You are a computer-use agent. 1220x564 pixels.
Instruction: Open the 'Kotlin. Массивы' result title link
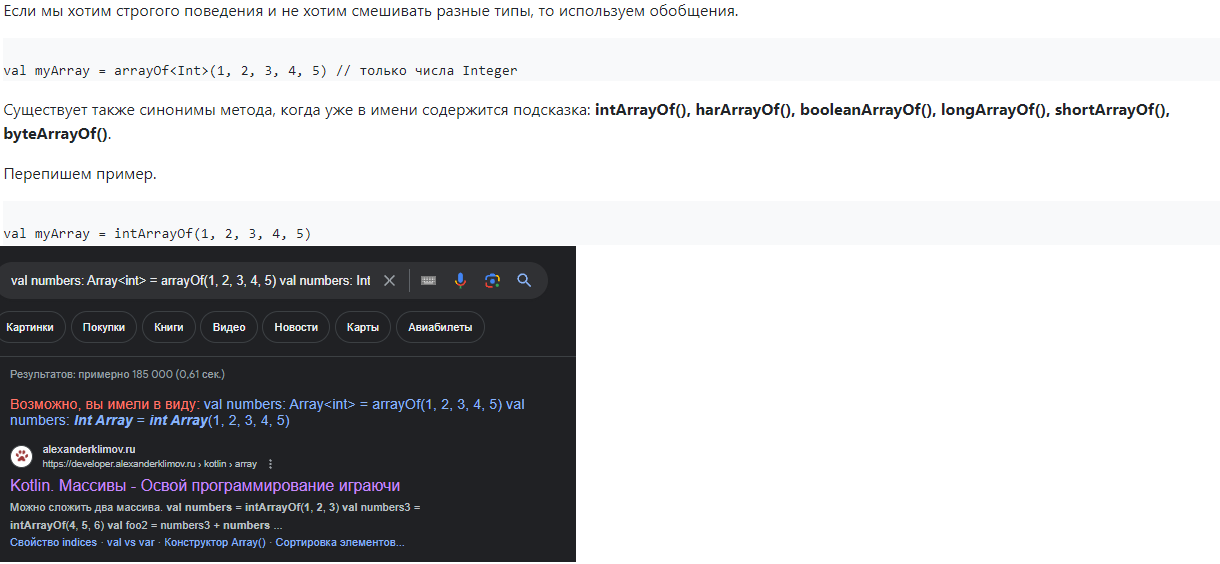click(205, 486)
